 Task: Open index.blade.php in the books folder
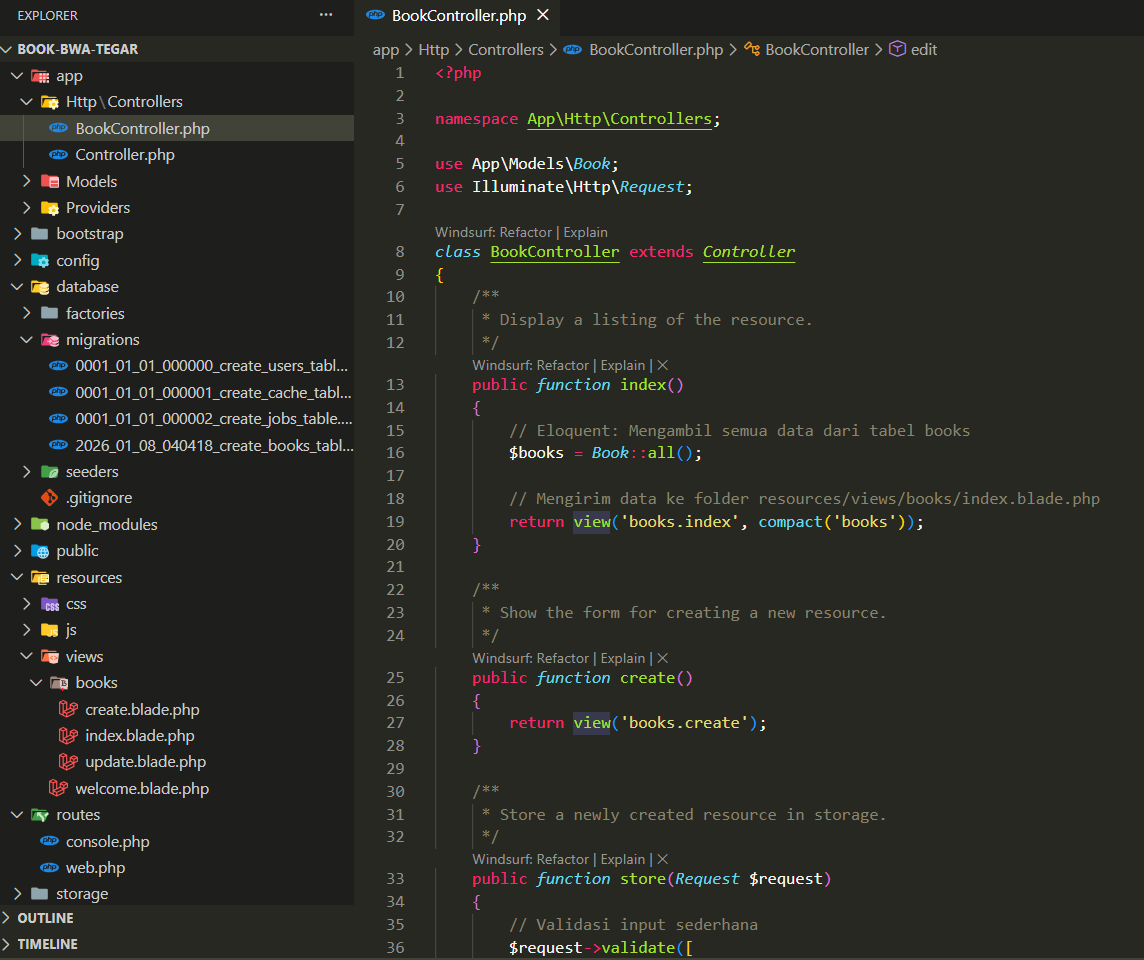pos(139,735)
